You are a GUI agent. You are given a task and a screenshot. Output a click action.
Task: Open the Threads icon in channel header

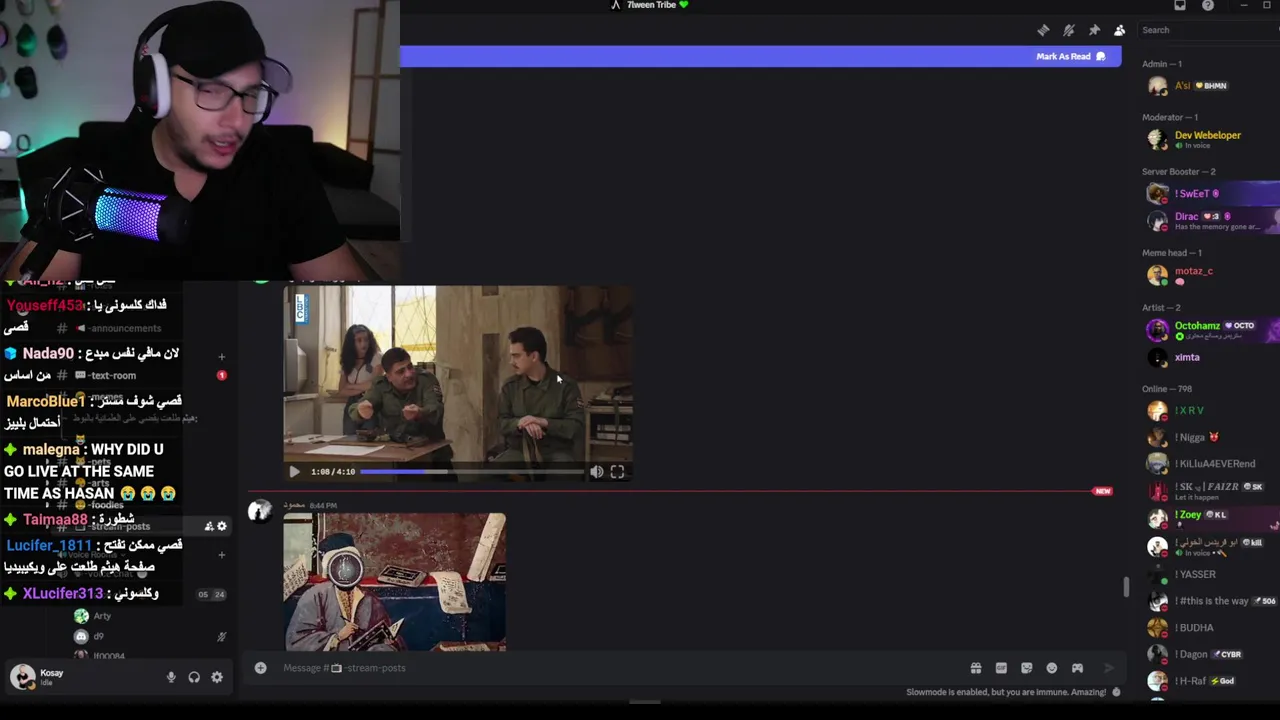[1043, 30]
